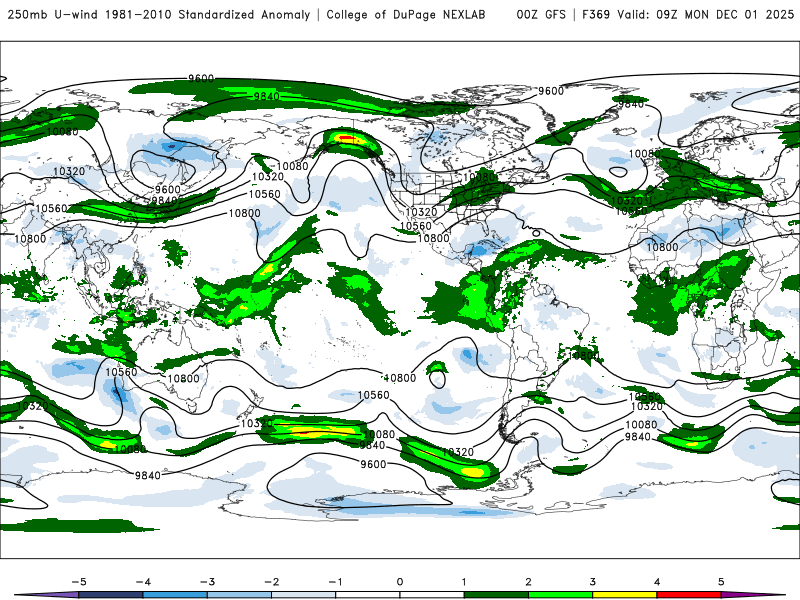Click the "00Z GFS" model run label
800x600 pixels.
point(541,14)
